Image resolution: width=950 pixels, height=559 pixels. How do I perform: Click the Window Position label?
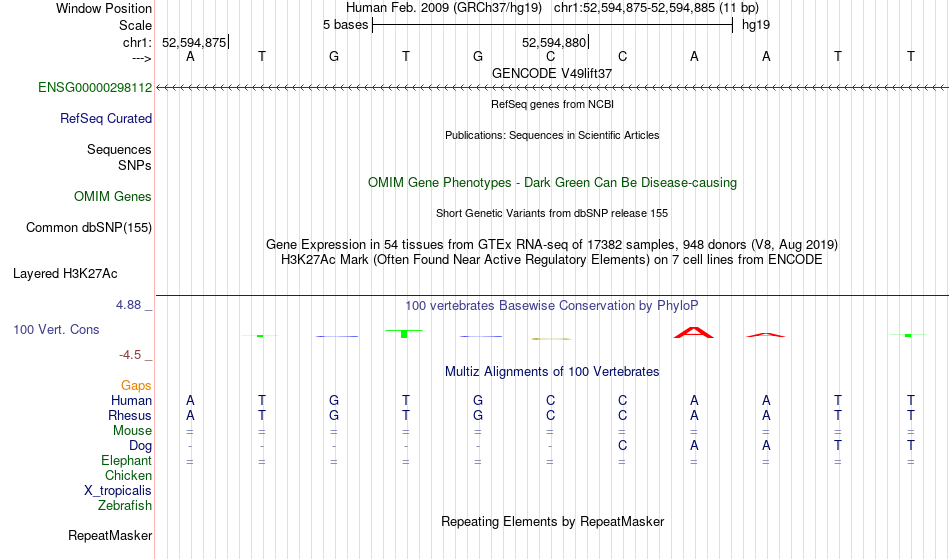click(x=104, y=8)
